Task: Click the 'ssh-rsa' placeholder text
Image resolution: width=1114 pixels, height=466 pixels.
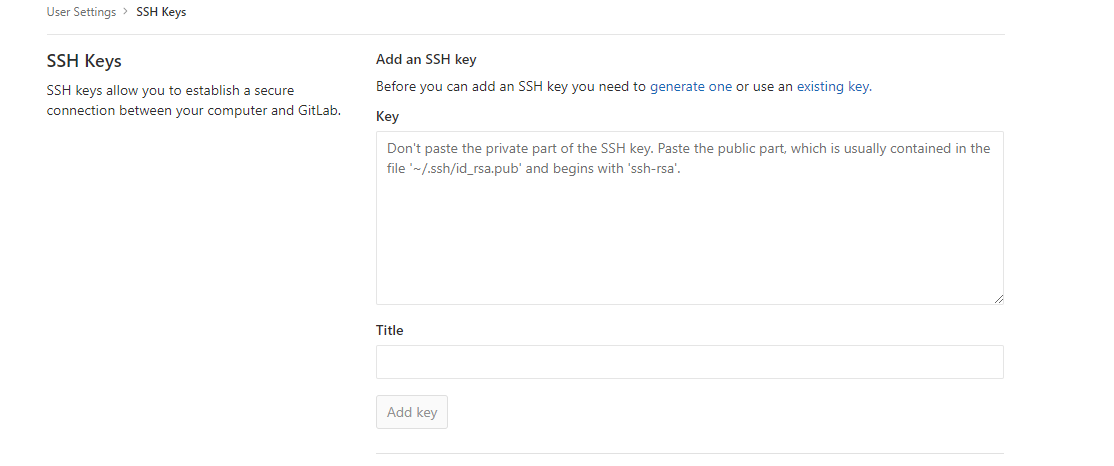Action: 652,169
